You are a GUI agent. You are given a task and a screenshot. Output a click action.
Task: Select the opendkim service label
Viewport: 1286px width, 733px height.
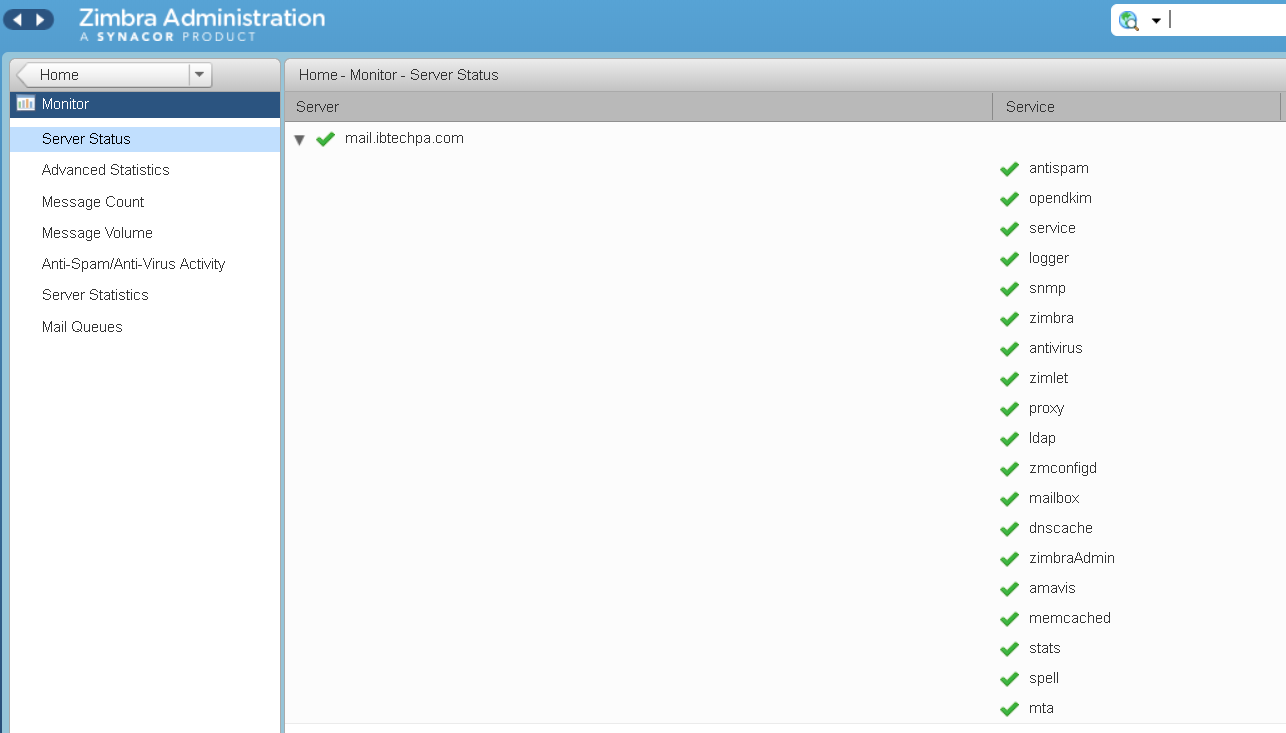1060,198
